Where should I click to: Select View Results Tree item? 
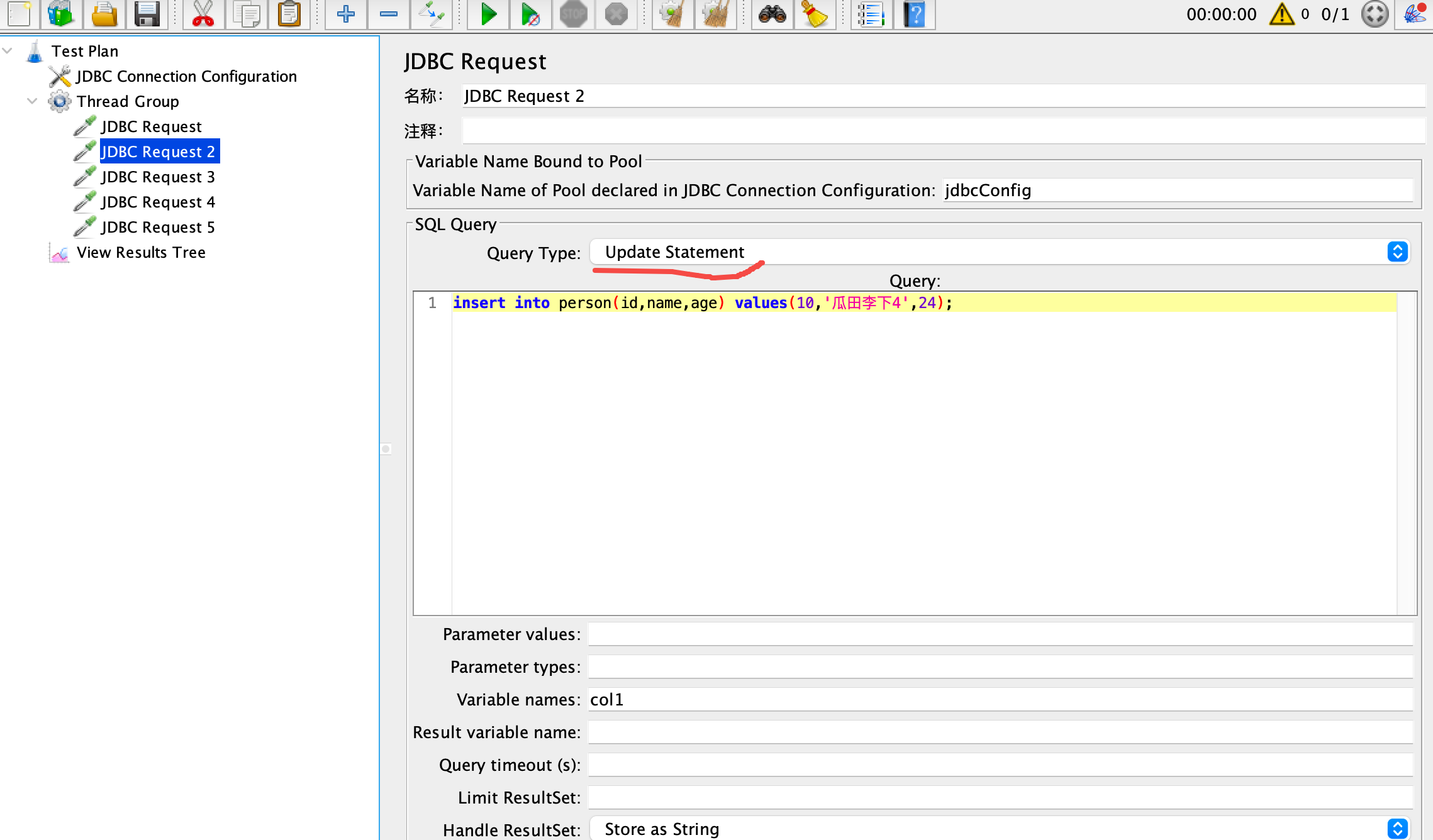pyautogui.click(x=141, y=252)
